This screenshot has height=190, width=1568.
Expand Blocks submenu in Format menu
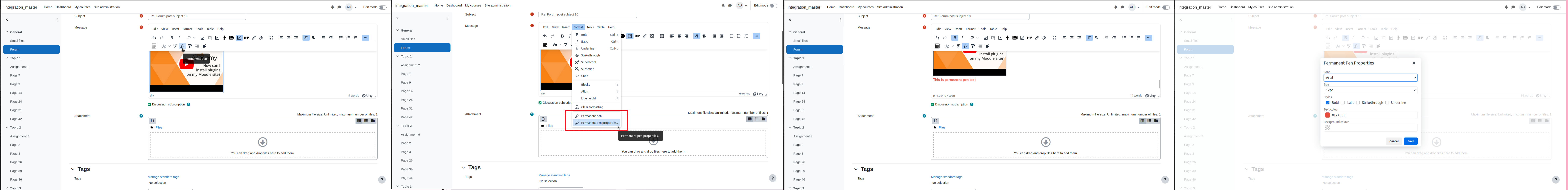pyautogui.click(x=597, y=85)
